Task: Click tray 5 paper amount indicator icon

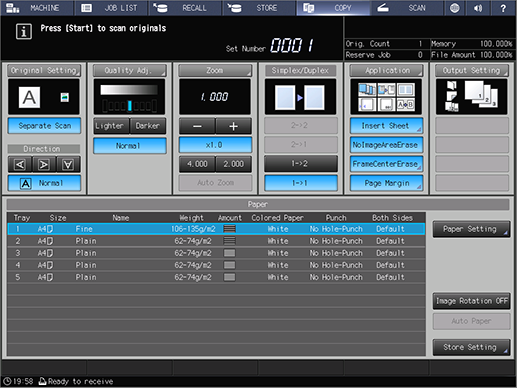Action: (230, 277)
